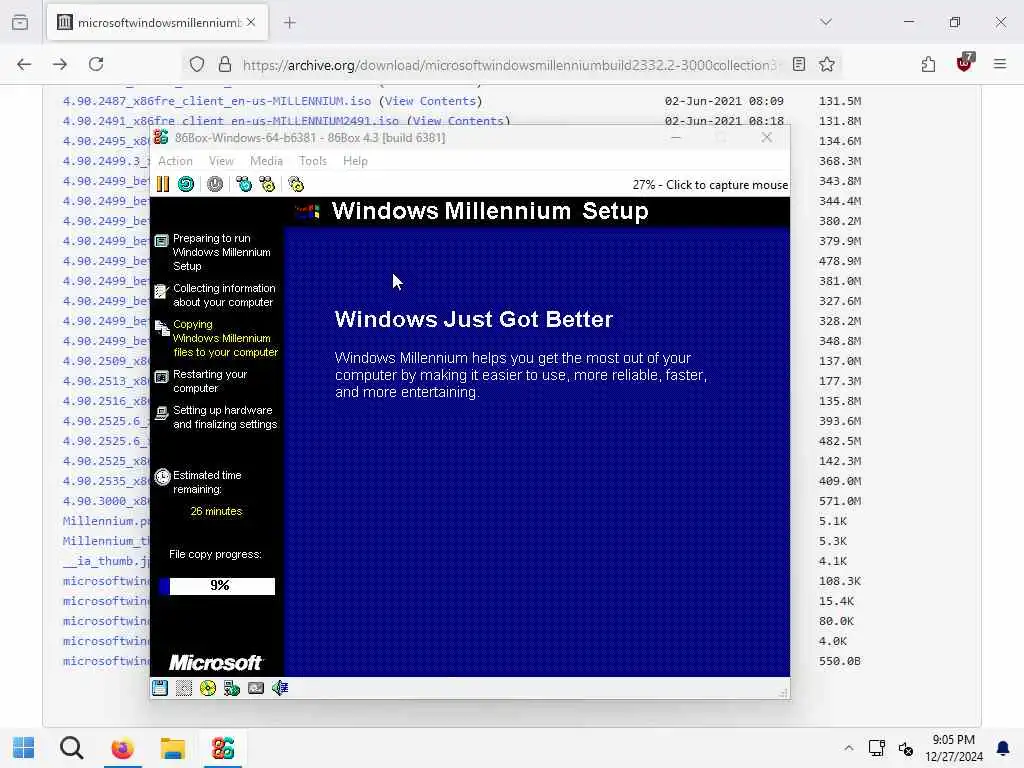The width and height of the screenshot is (1024, 768).
Task: Open Firefox application hamburger menu
Action: pos(1000,64)
